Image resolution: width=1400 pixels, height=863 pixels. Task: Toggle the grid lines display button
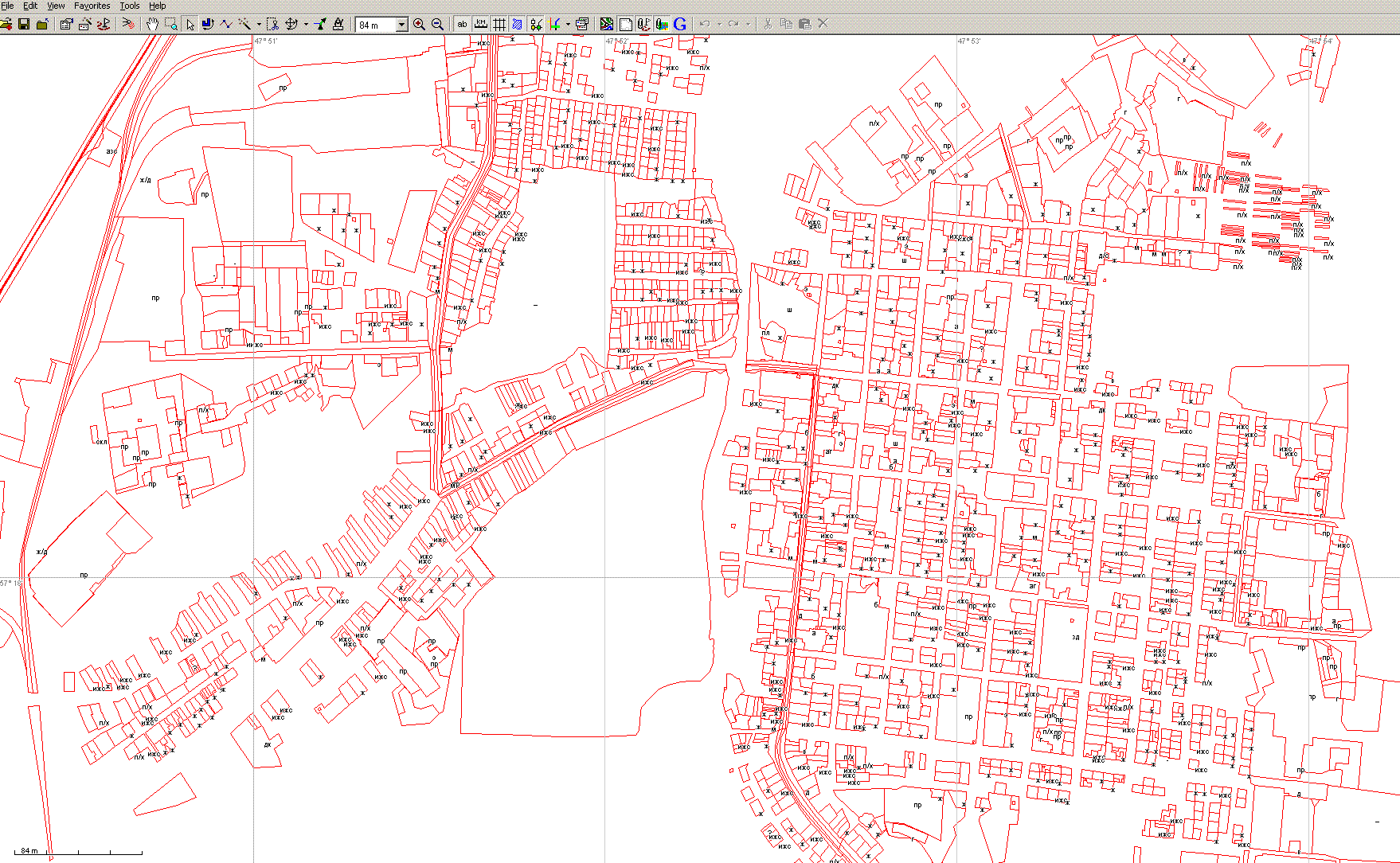pyautogui.click(x=499, y=24)
